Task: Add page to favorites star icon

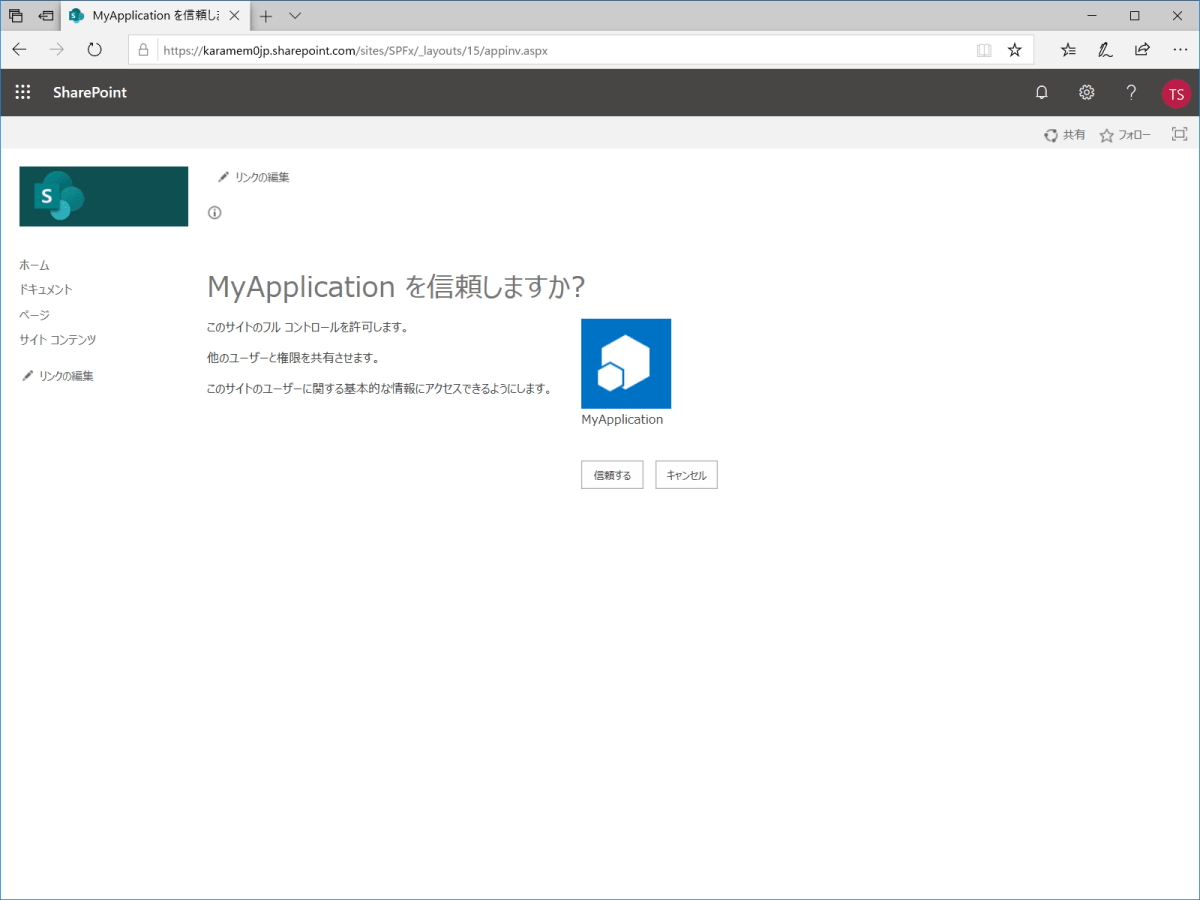Action: click(x=1014, y=50)
